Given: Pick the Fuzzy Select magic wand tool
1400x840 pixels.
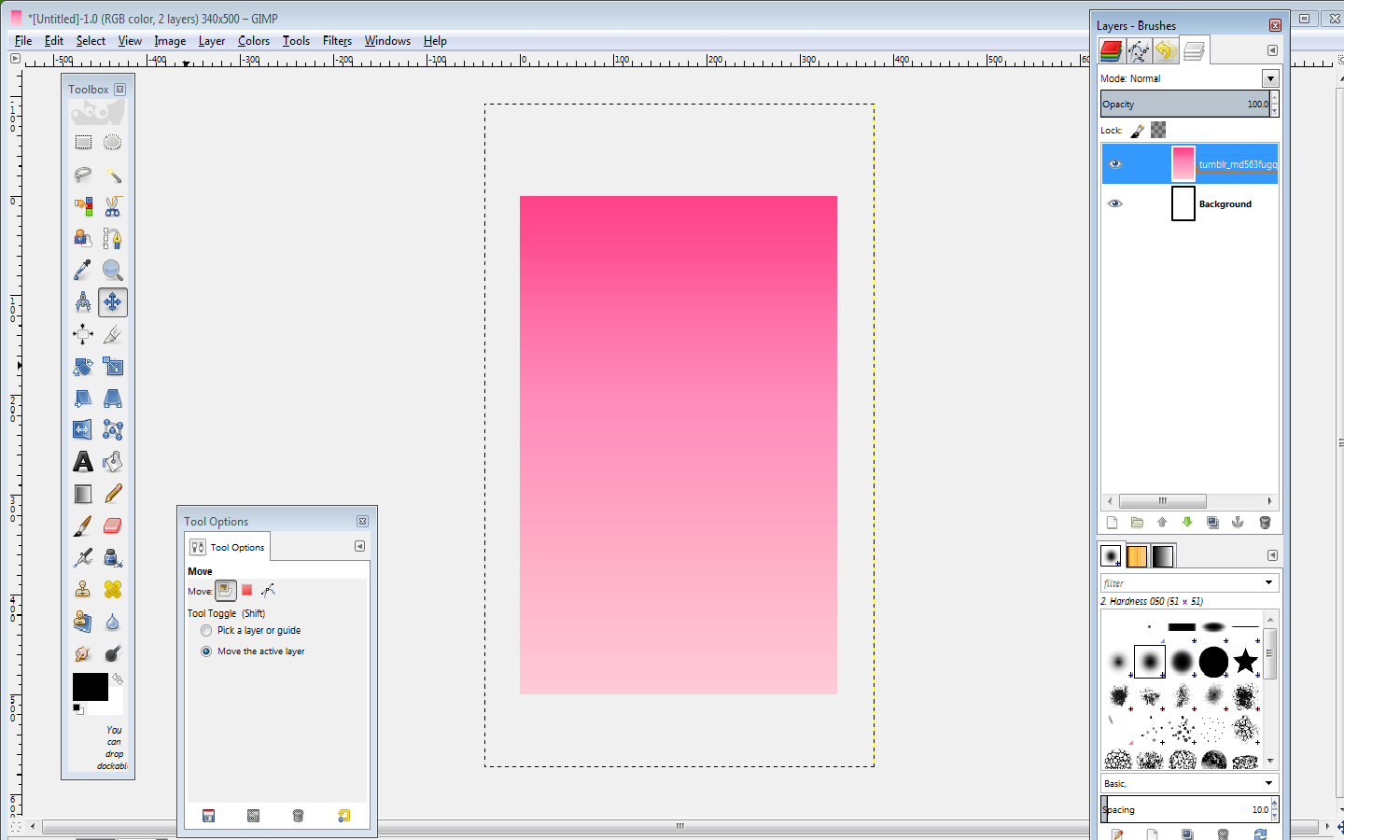Looking at the screenshot, I should pos(113,175).
